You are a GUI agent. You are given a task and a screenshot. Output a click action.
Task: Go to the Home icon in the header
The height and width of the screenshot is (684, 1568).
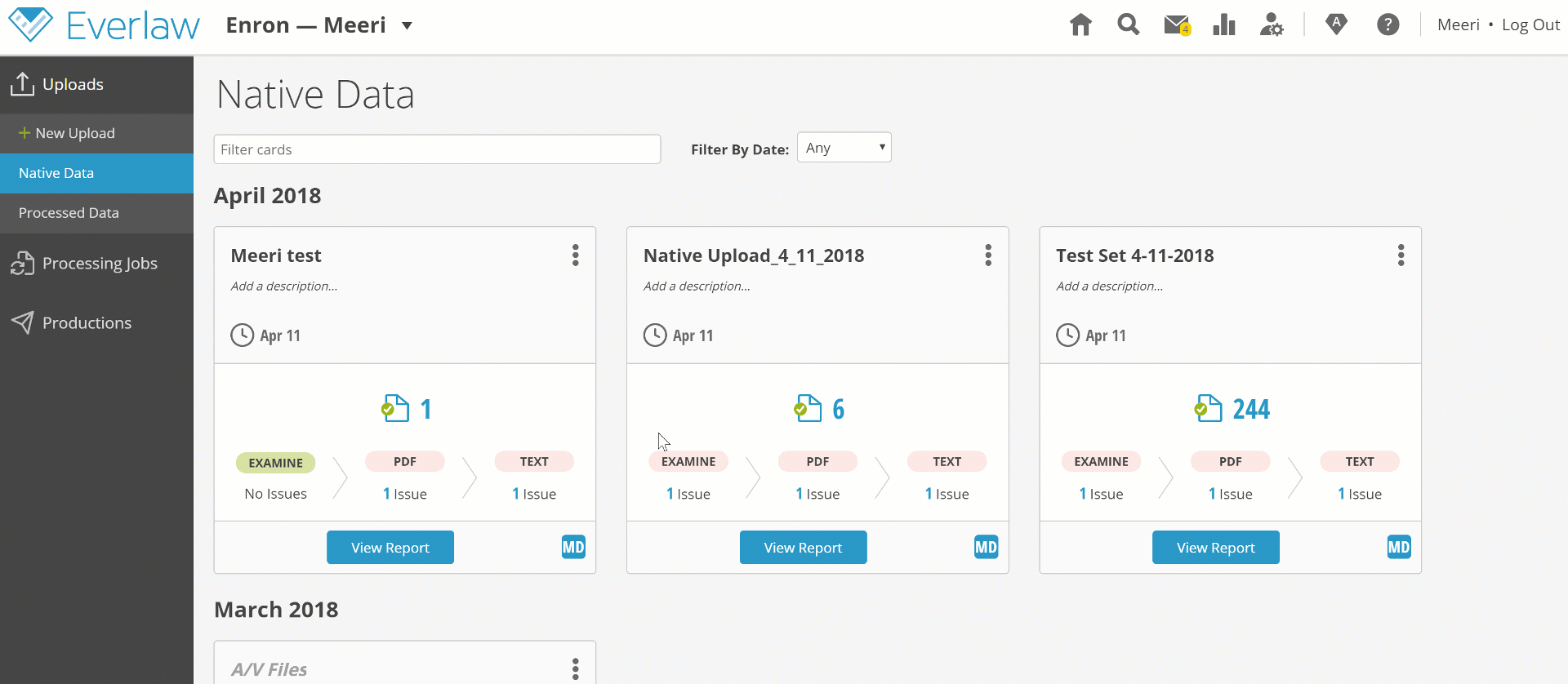point(1080,25)
